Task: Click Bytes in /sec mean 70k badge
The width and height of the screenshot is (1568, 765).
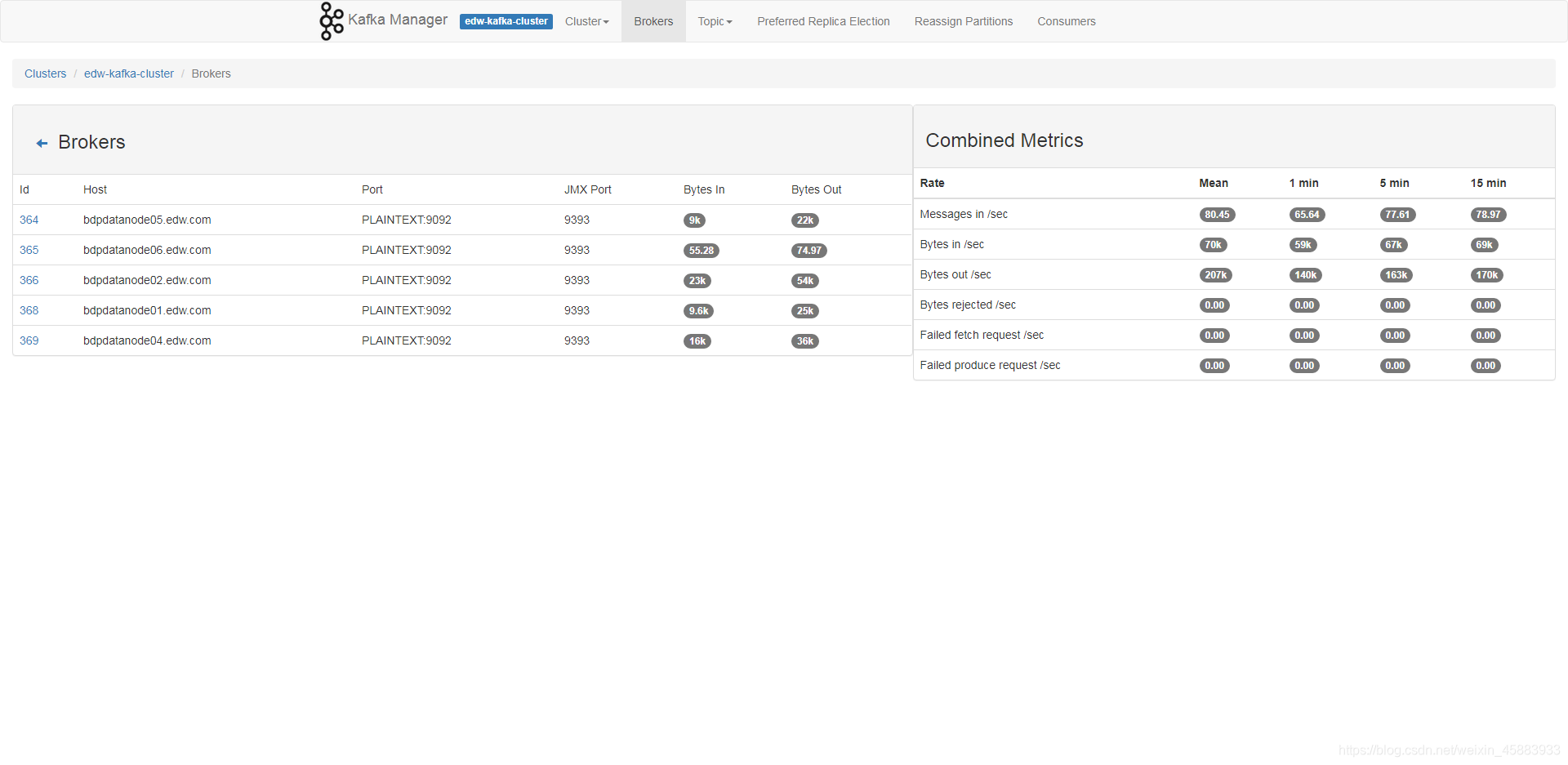Action: (1213, 245)
